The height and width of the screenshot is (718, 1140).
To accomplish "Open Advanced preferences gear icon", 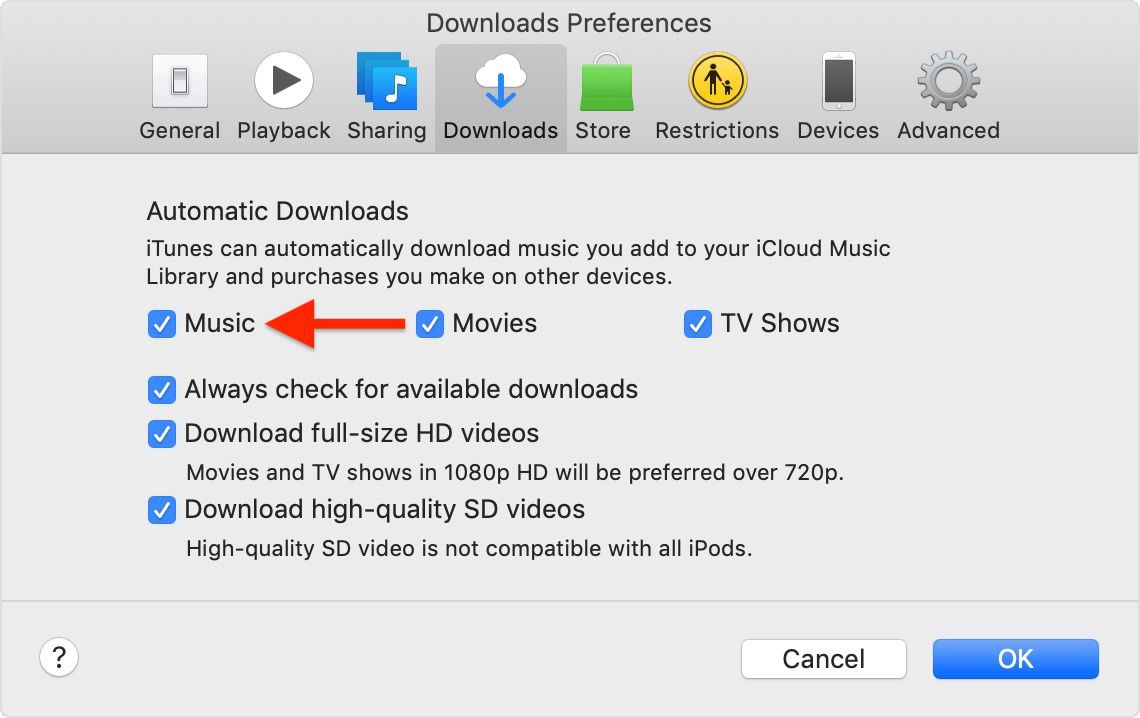I will (948, 82).
